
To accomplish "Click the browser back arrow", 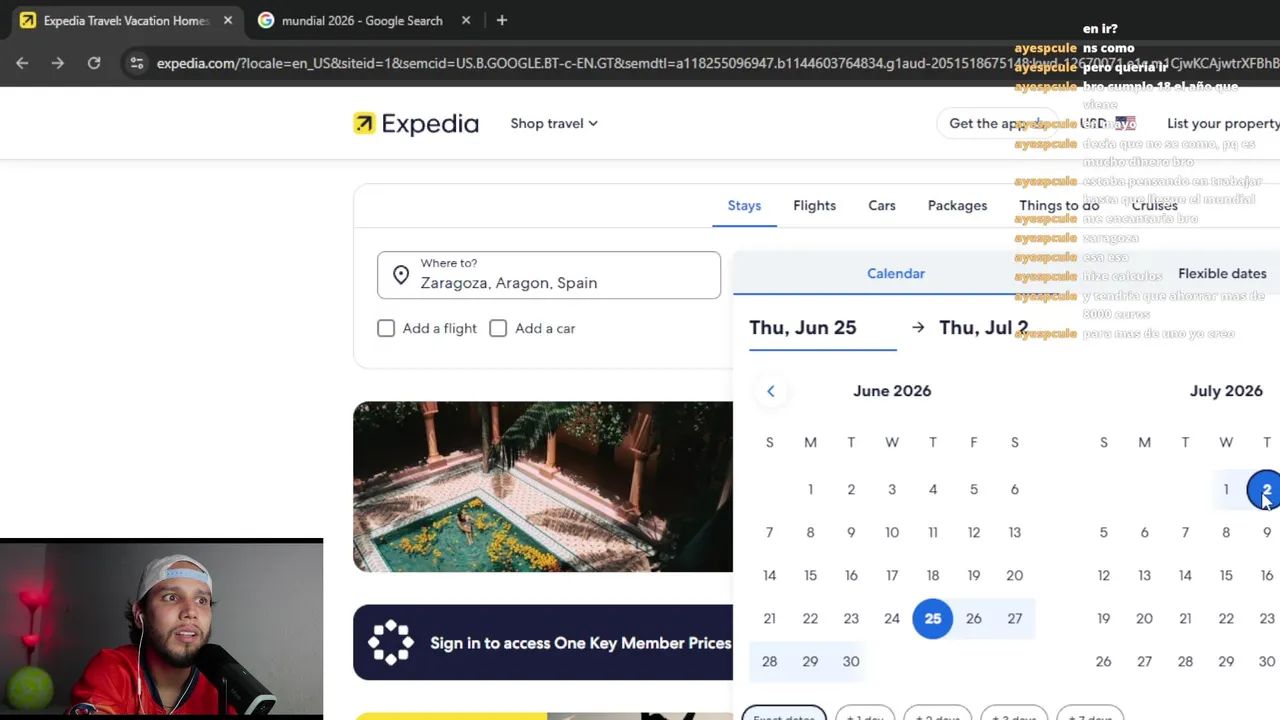I will tap(22, 63).
